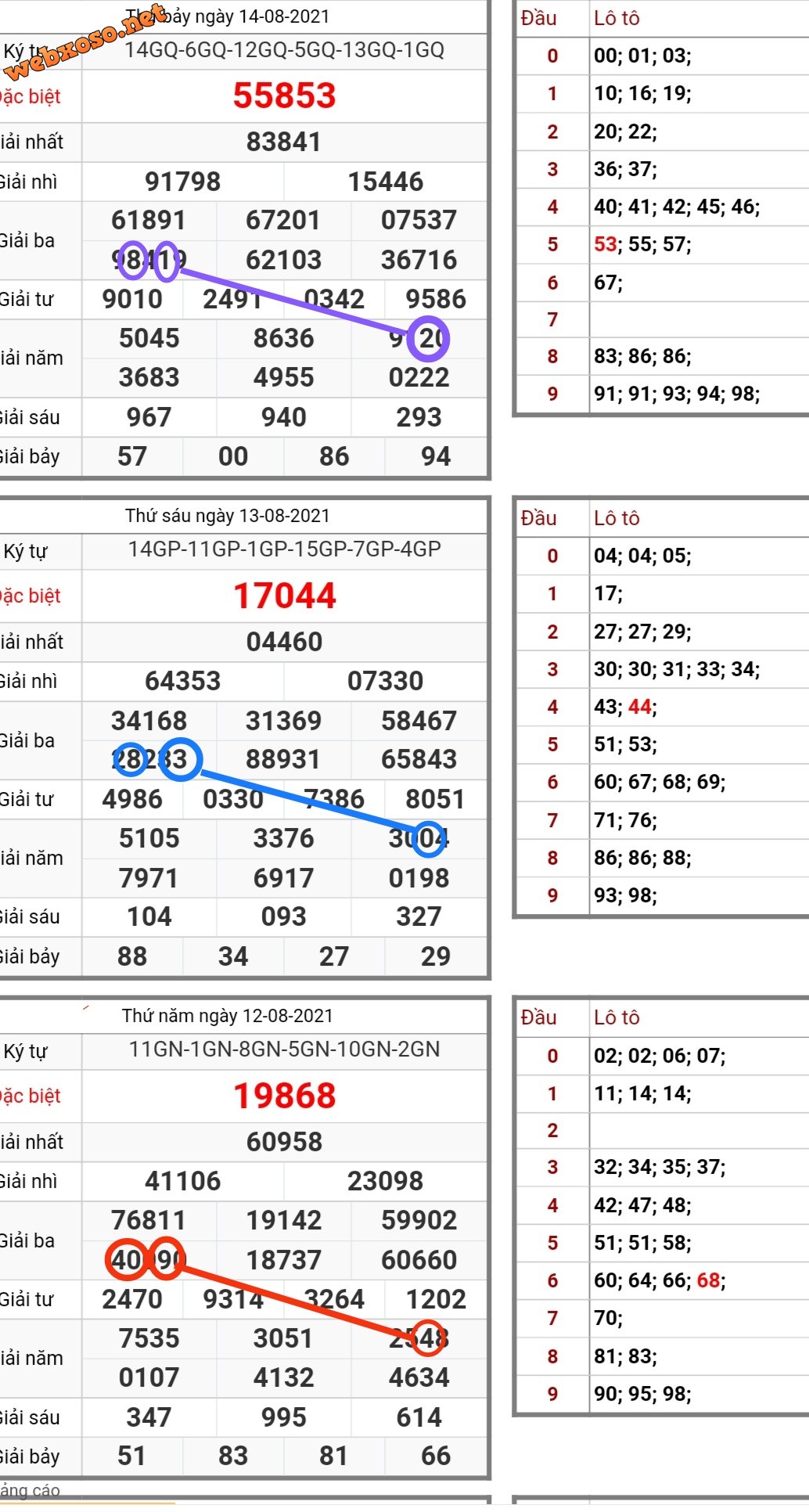The image size is (809, 1512).
Task: Click the loto row '60; 67; 68; 69;'
Action: (x=660, y=782)
